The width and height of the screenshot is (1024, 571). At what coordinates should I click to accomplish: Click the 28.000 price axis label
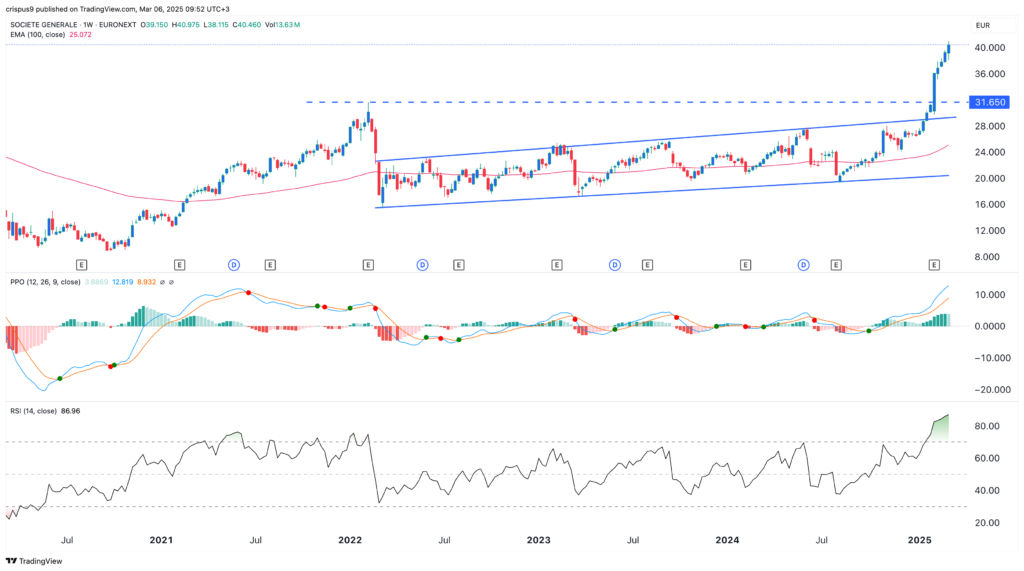click(x=989, y=126)
